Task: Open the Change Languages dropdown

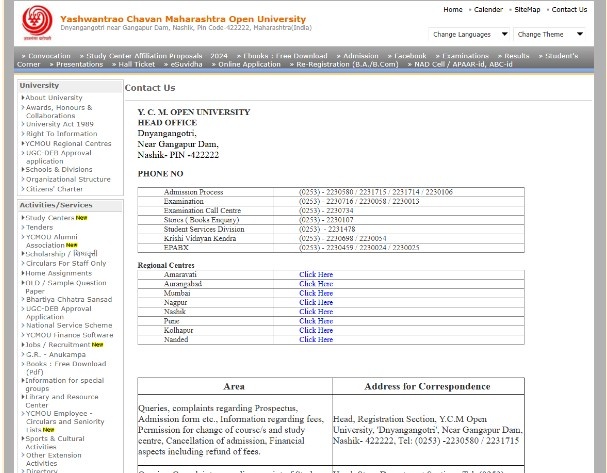Action: 470,34
